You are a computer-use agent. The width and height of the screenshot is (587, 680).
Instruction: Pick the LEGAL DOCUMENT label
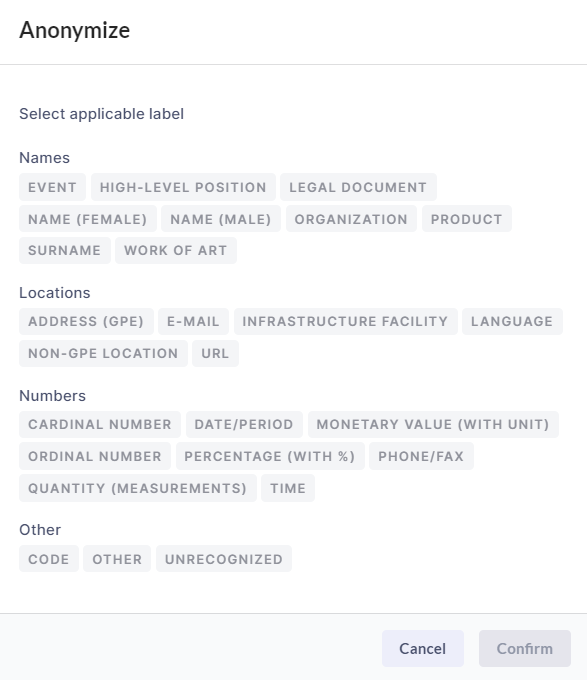pos(358,187)
